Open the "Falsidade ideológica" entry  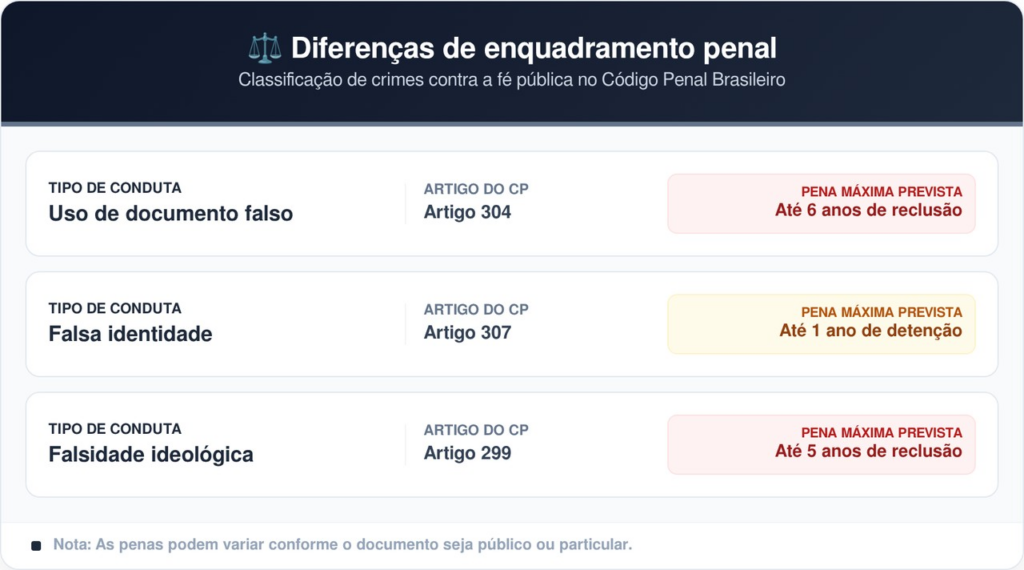click(151, 454)
